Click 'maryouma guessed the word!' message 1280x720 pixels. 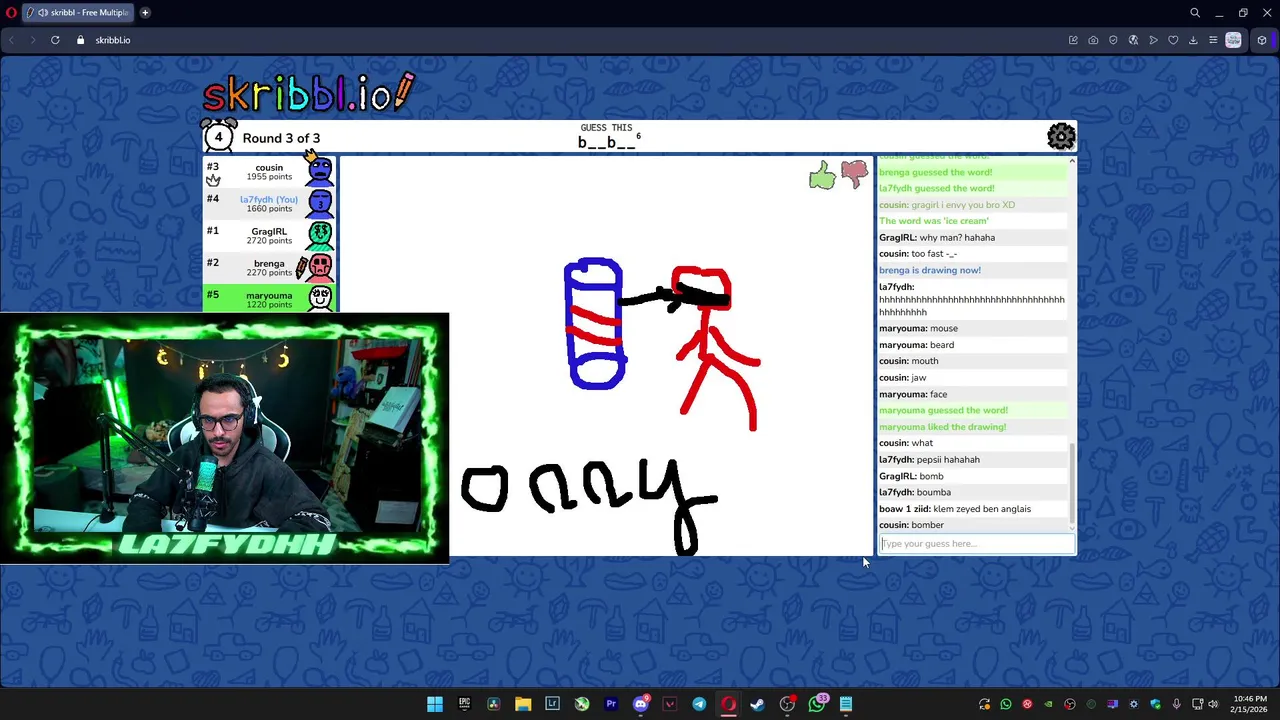(943, 410)
